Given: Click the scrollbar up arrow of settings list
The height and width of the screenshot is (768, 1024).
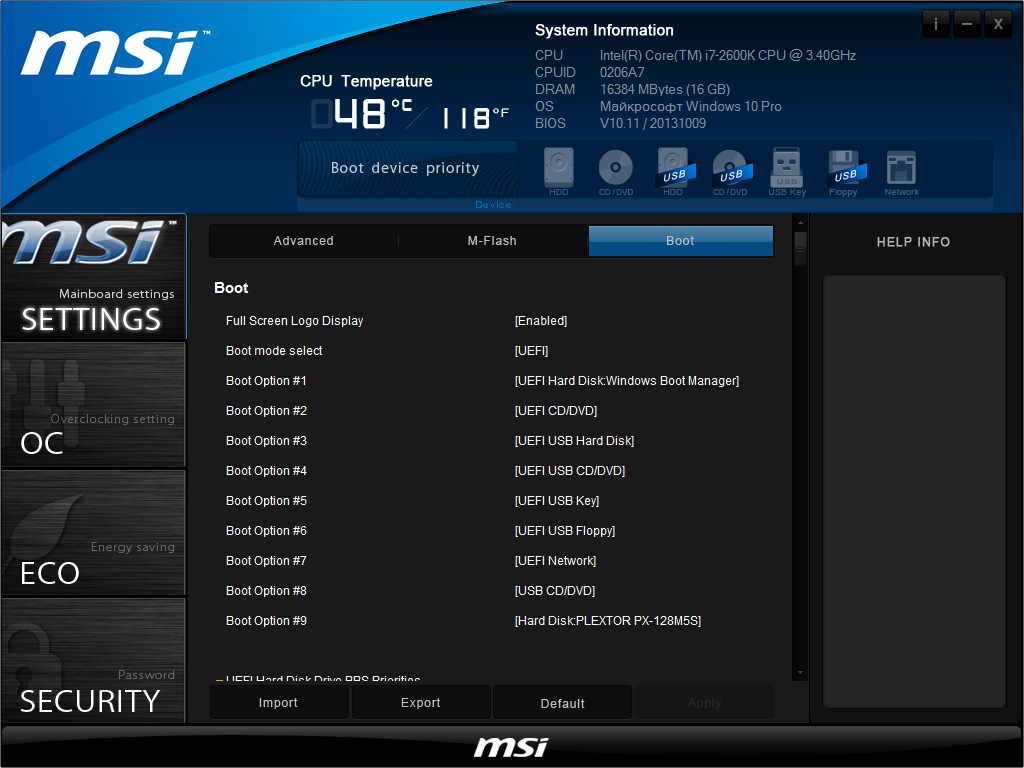Looking at the screenshot, I should (x=800, y=223).
